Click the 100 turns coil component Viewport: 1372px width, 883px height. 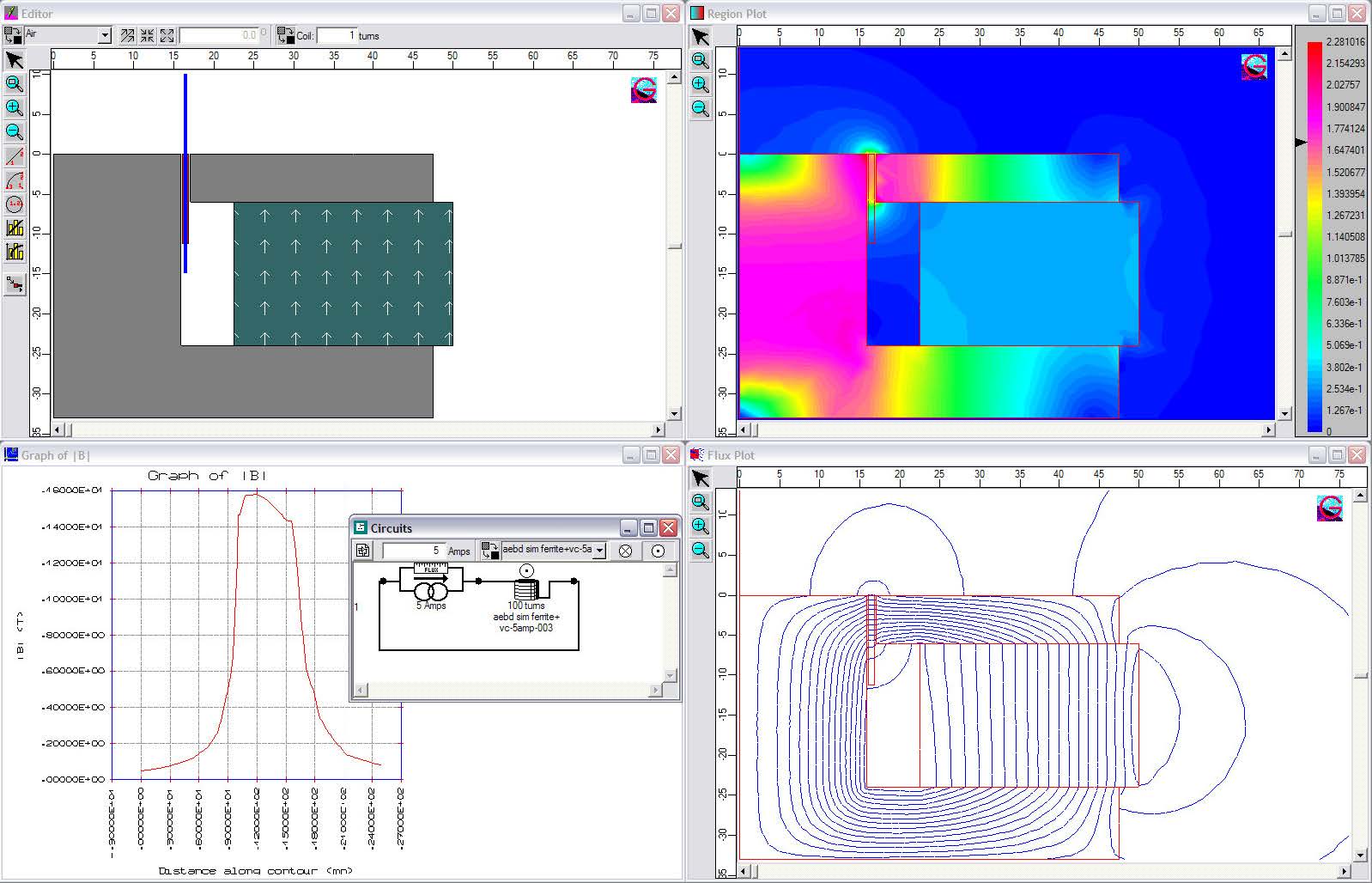(526, 588)
